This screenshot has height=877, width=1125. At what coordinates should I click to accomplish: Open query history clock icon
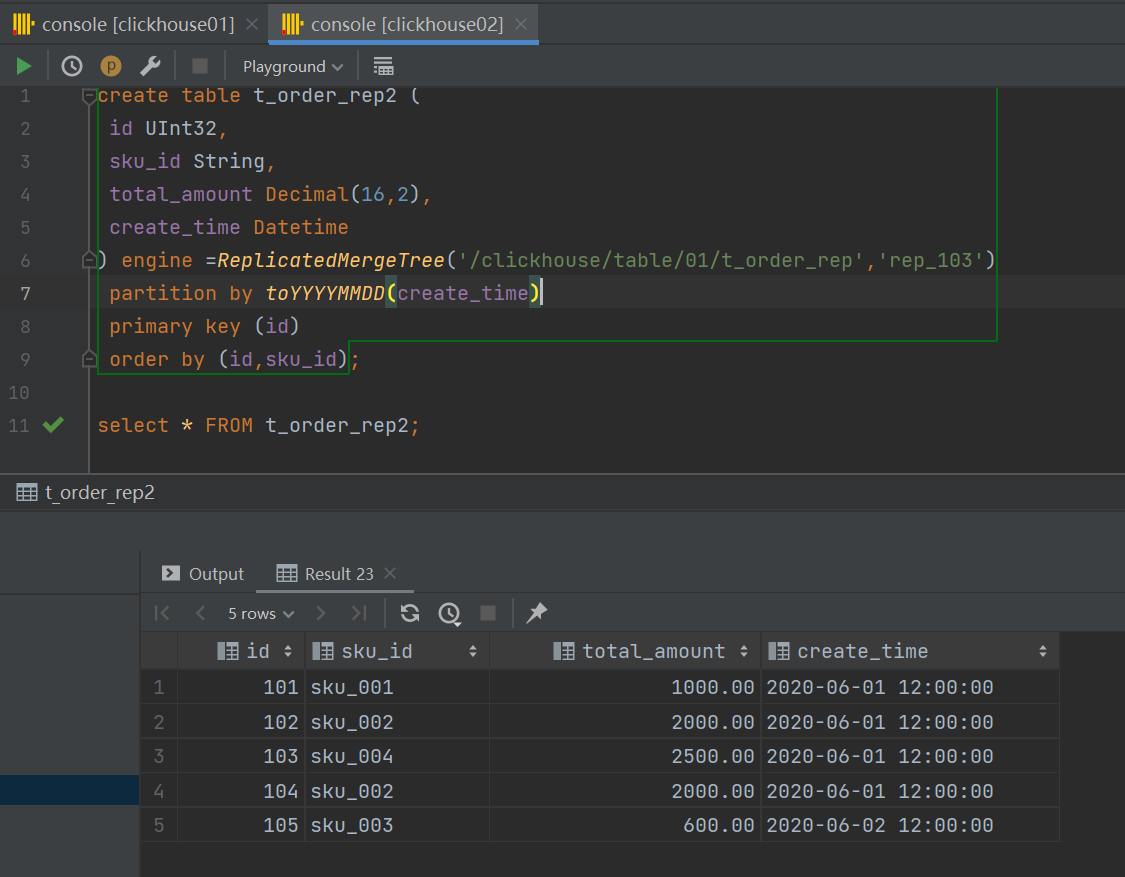click(x=72, y=66)
